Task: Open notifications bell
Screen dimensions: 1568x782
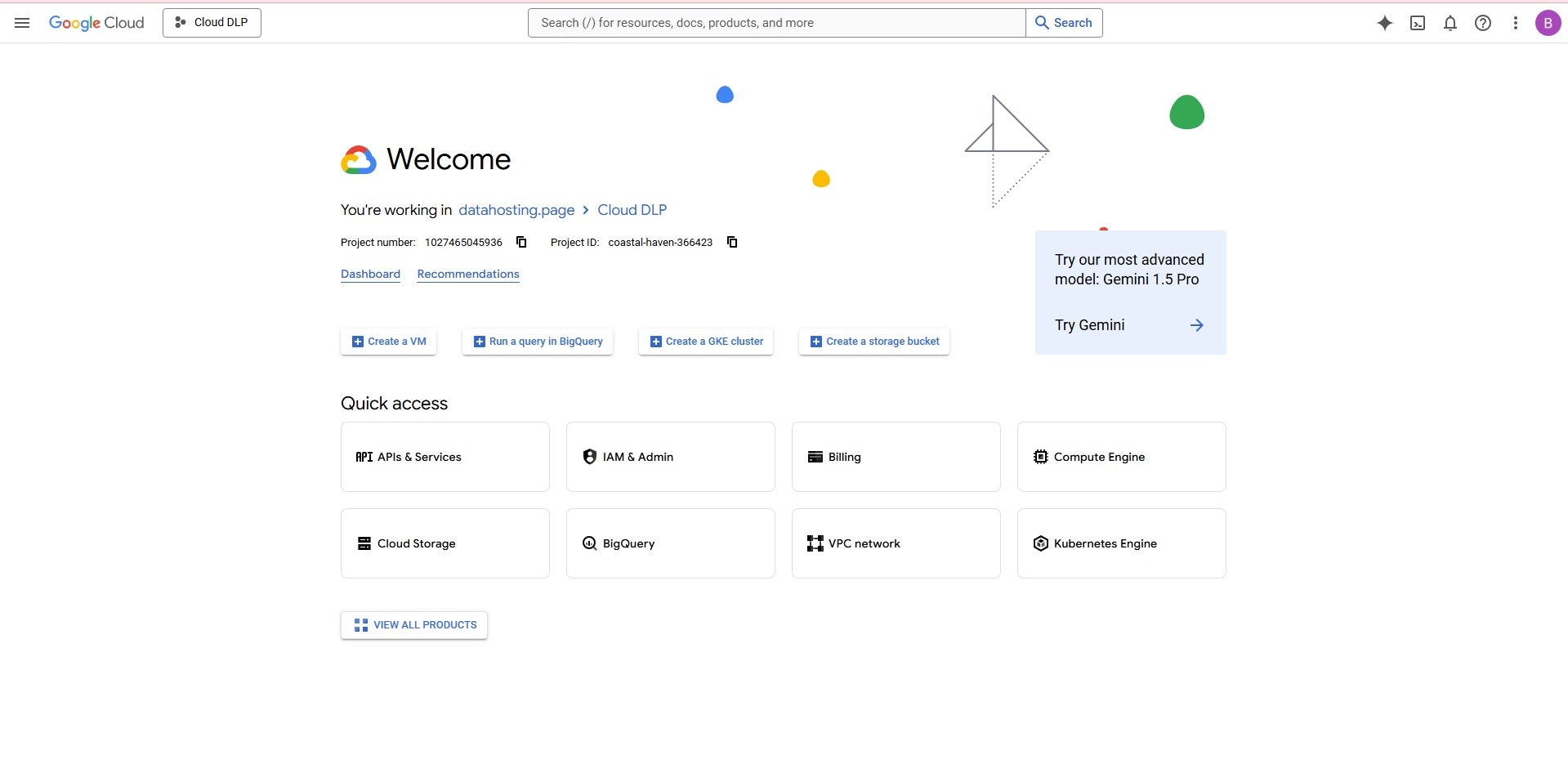Action: click(1450, 23)
